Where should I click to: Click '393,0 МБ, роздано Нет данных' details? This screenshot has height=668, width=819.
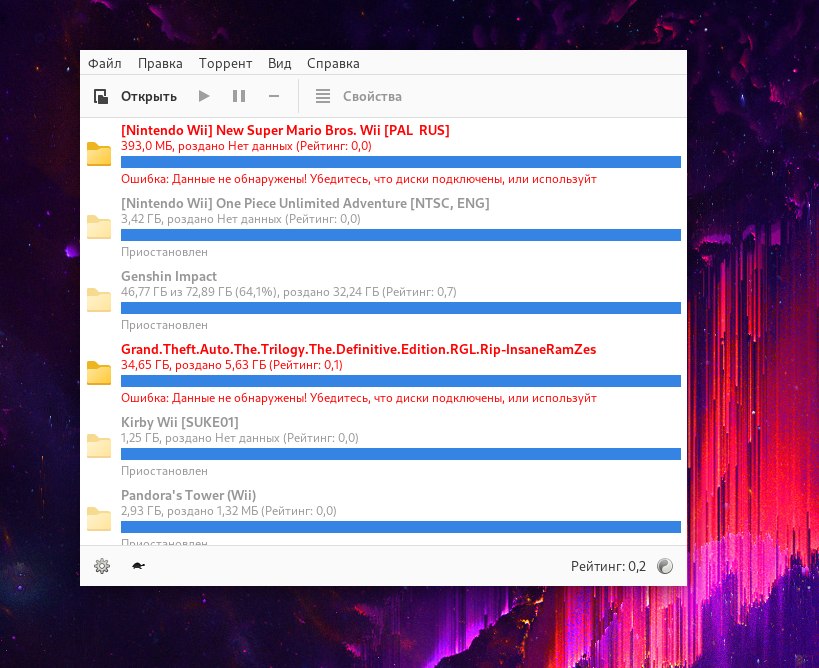pyautogui.click(x=246, y=146)
